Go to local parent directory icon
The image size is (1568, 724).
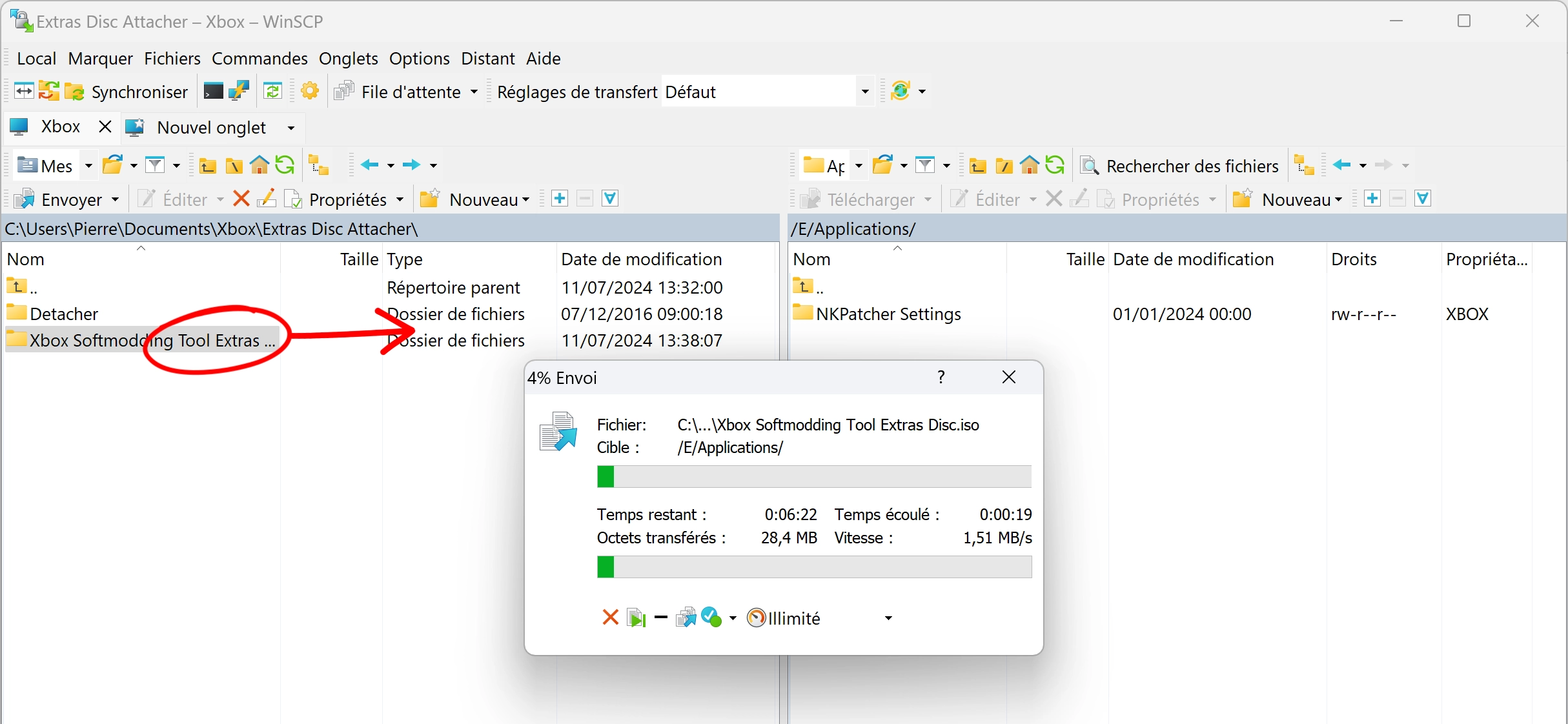[207, 166]
